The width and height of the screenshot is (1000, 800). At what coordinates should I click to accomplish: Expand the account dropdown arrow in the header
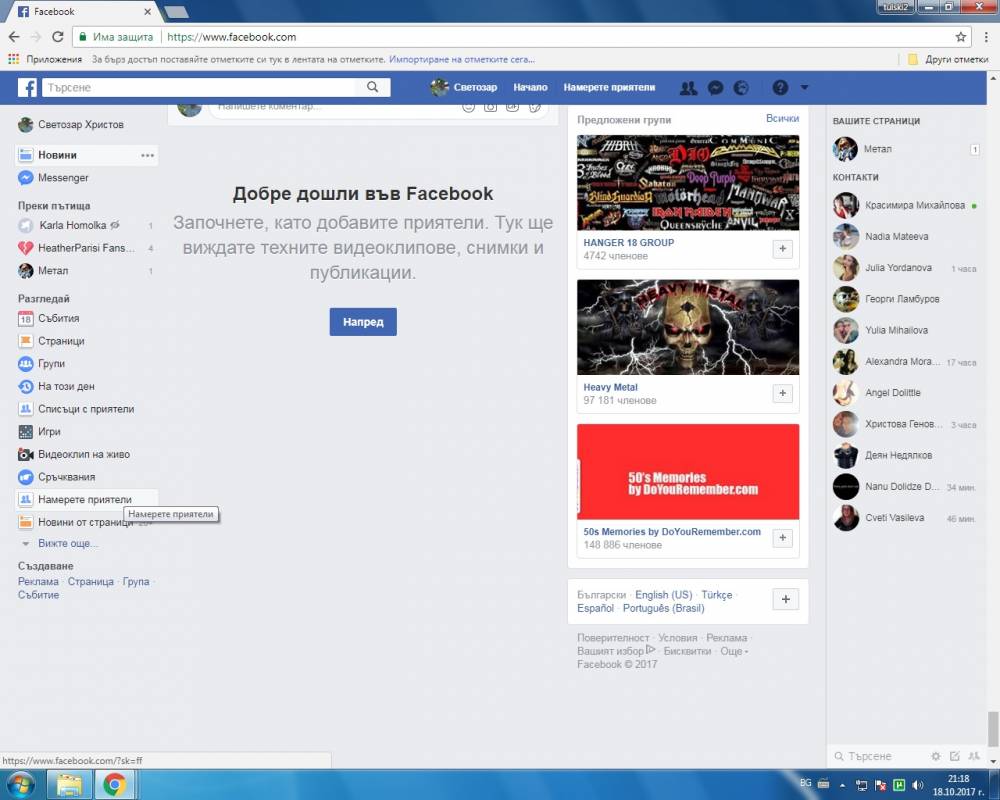coord(804,87)
